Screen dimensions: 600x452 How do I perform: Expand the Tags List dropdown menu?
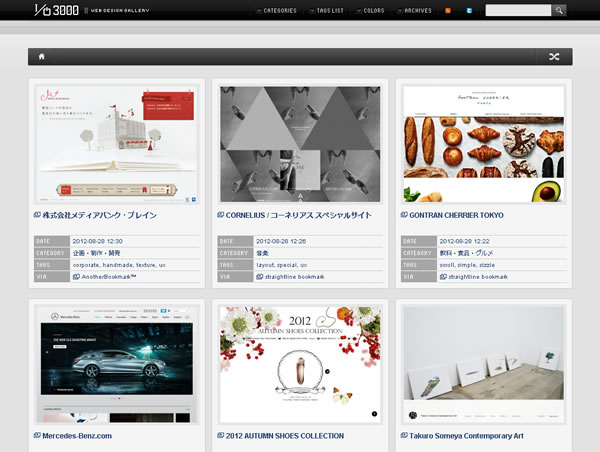(x=327, y=11)
